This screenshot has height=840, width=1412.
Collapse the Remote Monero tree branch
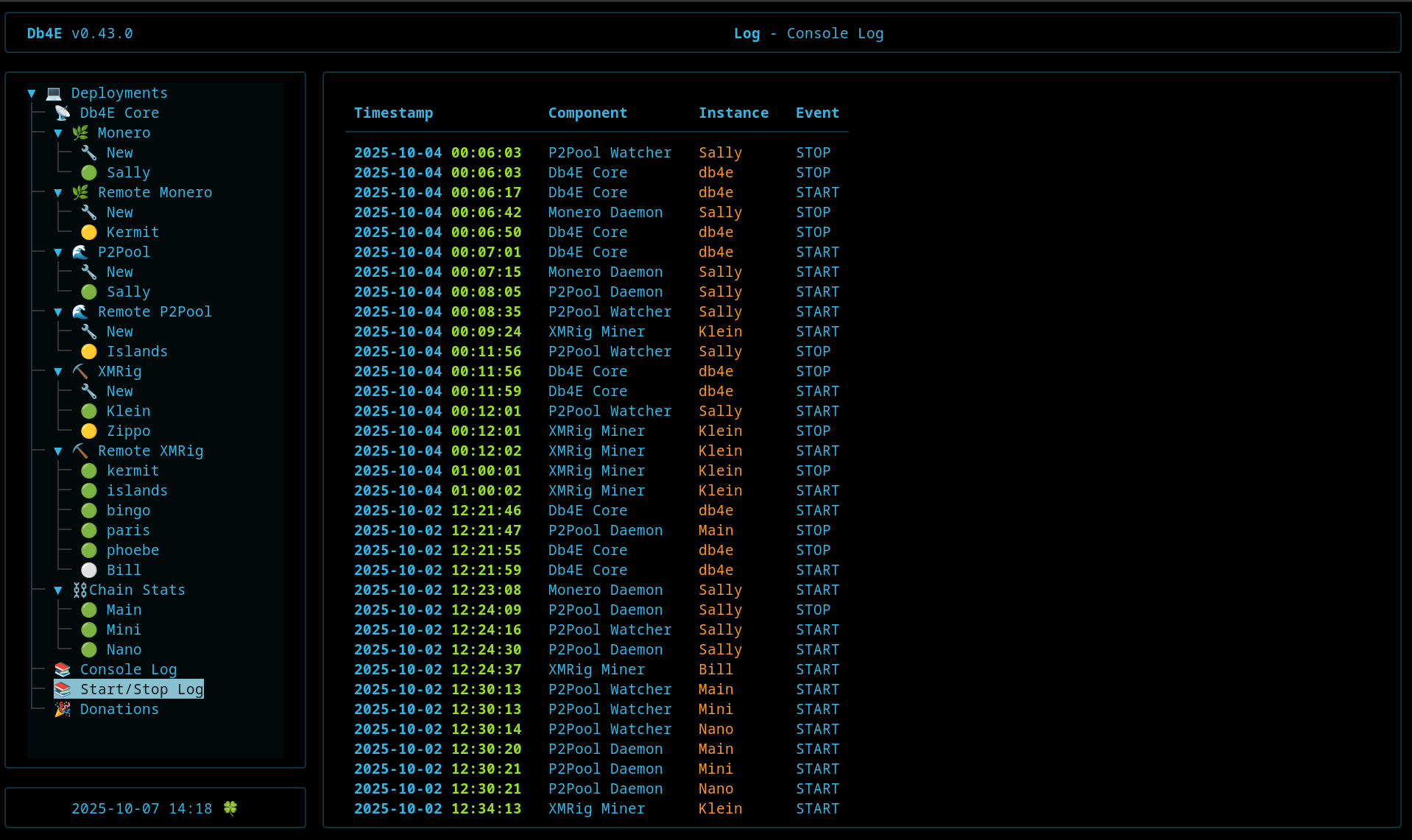coord(58,193)
